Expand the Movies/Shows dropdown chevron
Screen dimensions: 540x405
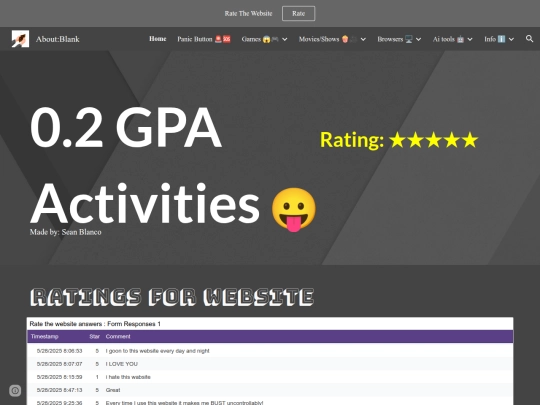point(363,39)
